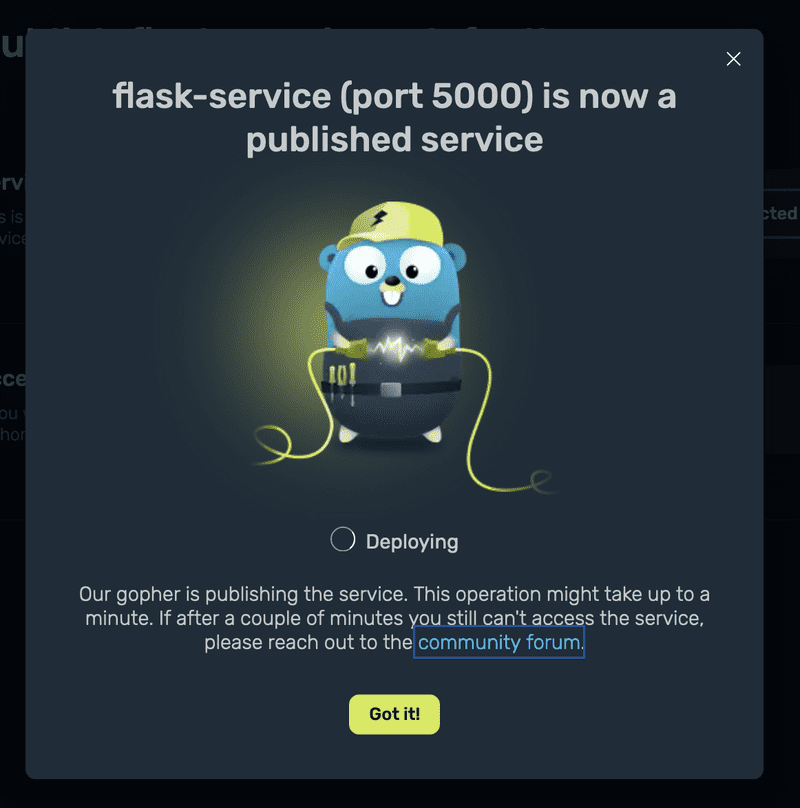
Task: Click the Deploying status label
Action: click(x=412, y=542)
